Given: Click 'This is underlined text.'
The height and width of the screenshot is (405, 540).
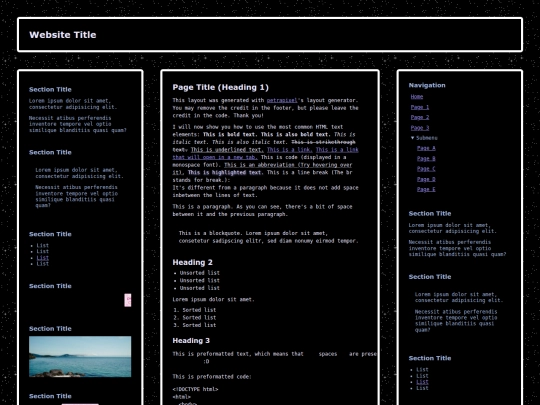Looking at the screenshot, I should (x=227, y=149).
